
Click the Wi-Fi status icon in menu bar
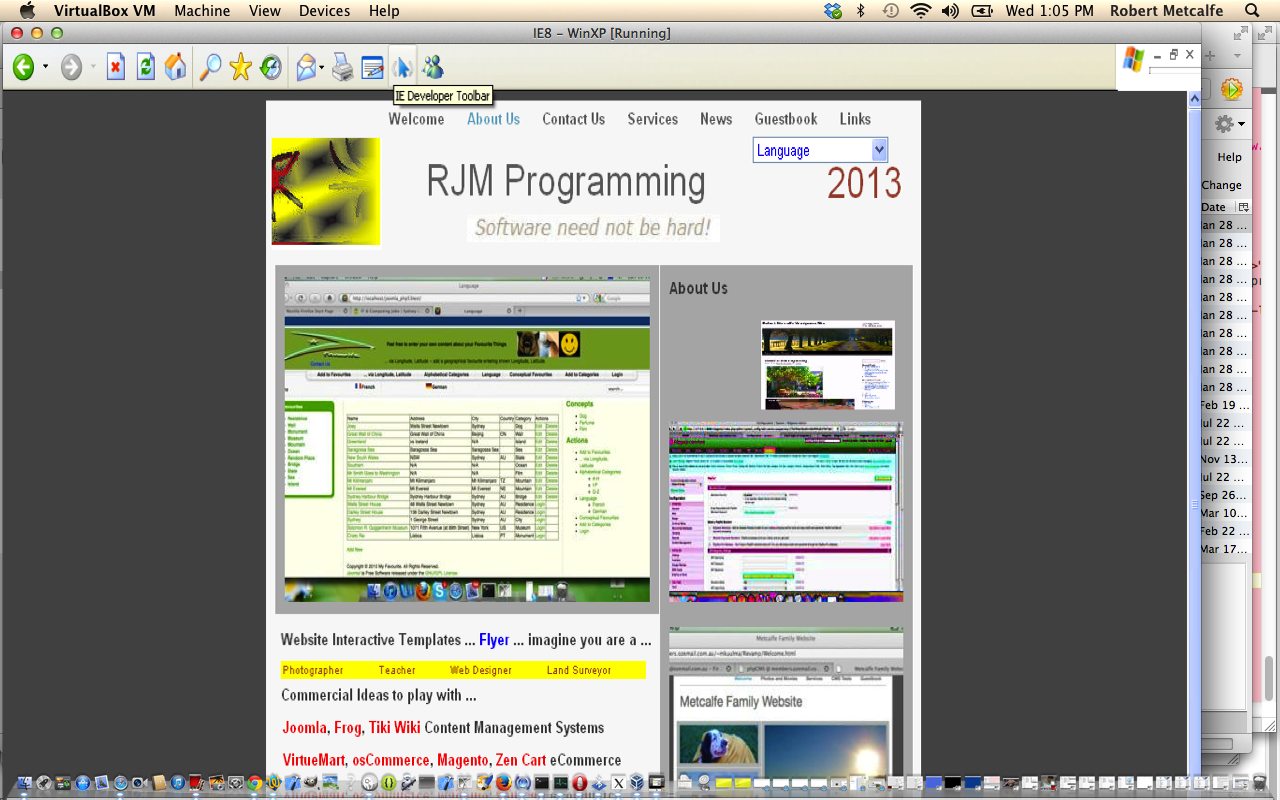pos(920,11)
